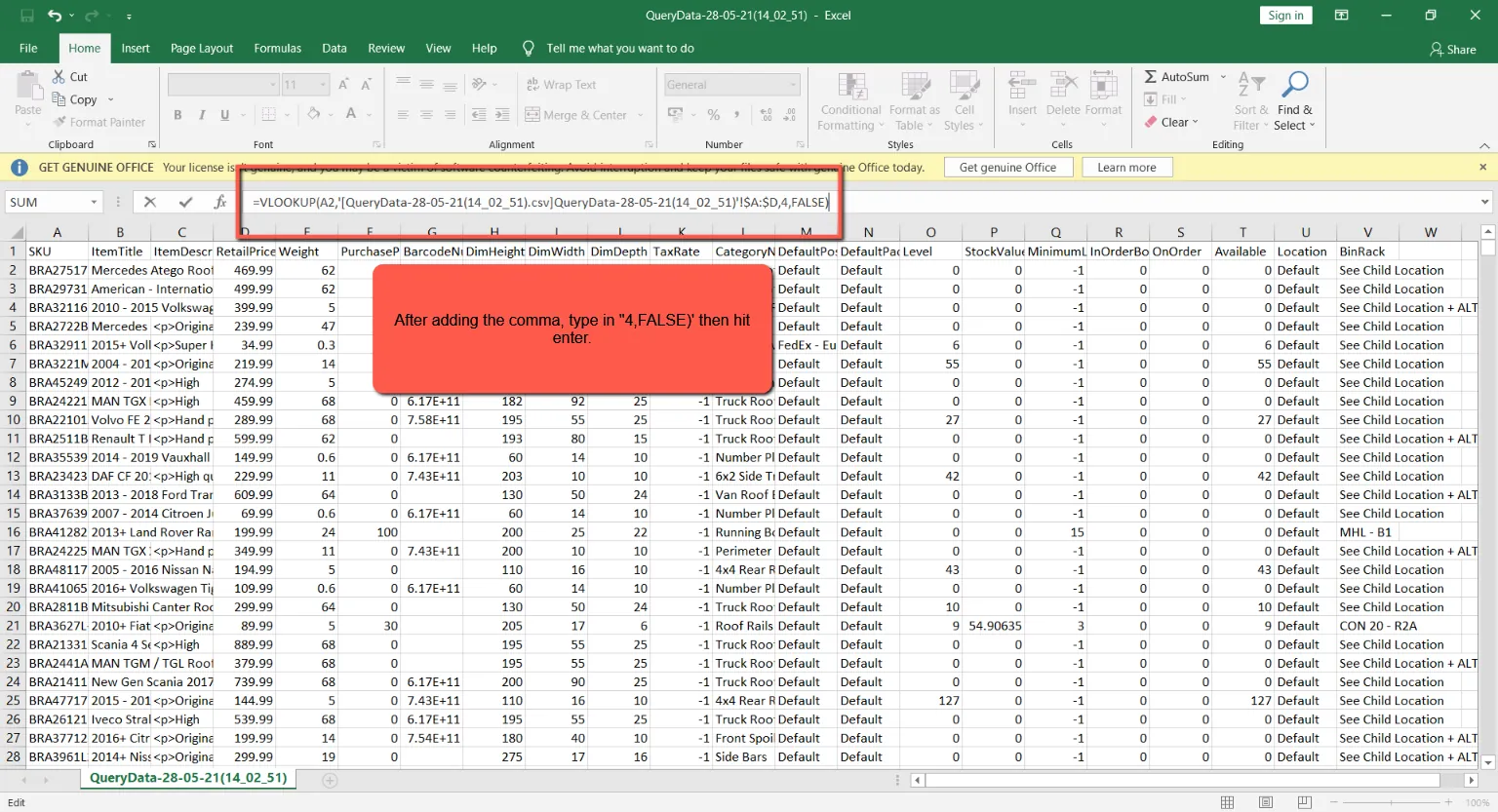The width and height of the screenshot is (1498, 812).
Task: Open Cell Styles gallery
Action: pyautogui.click(x=964, y=100)
